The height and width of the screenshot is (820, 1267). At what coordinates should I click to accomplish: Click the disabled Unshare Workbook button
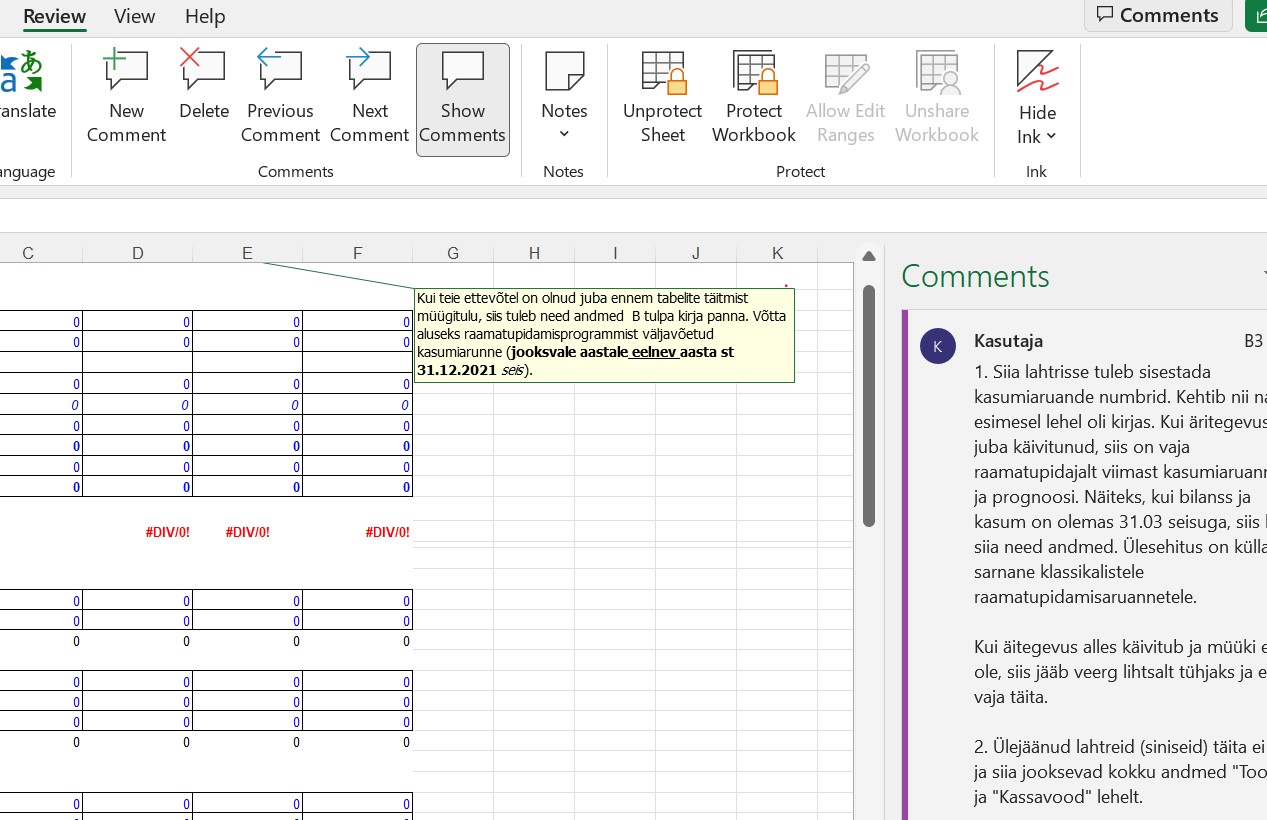937,99
